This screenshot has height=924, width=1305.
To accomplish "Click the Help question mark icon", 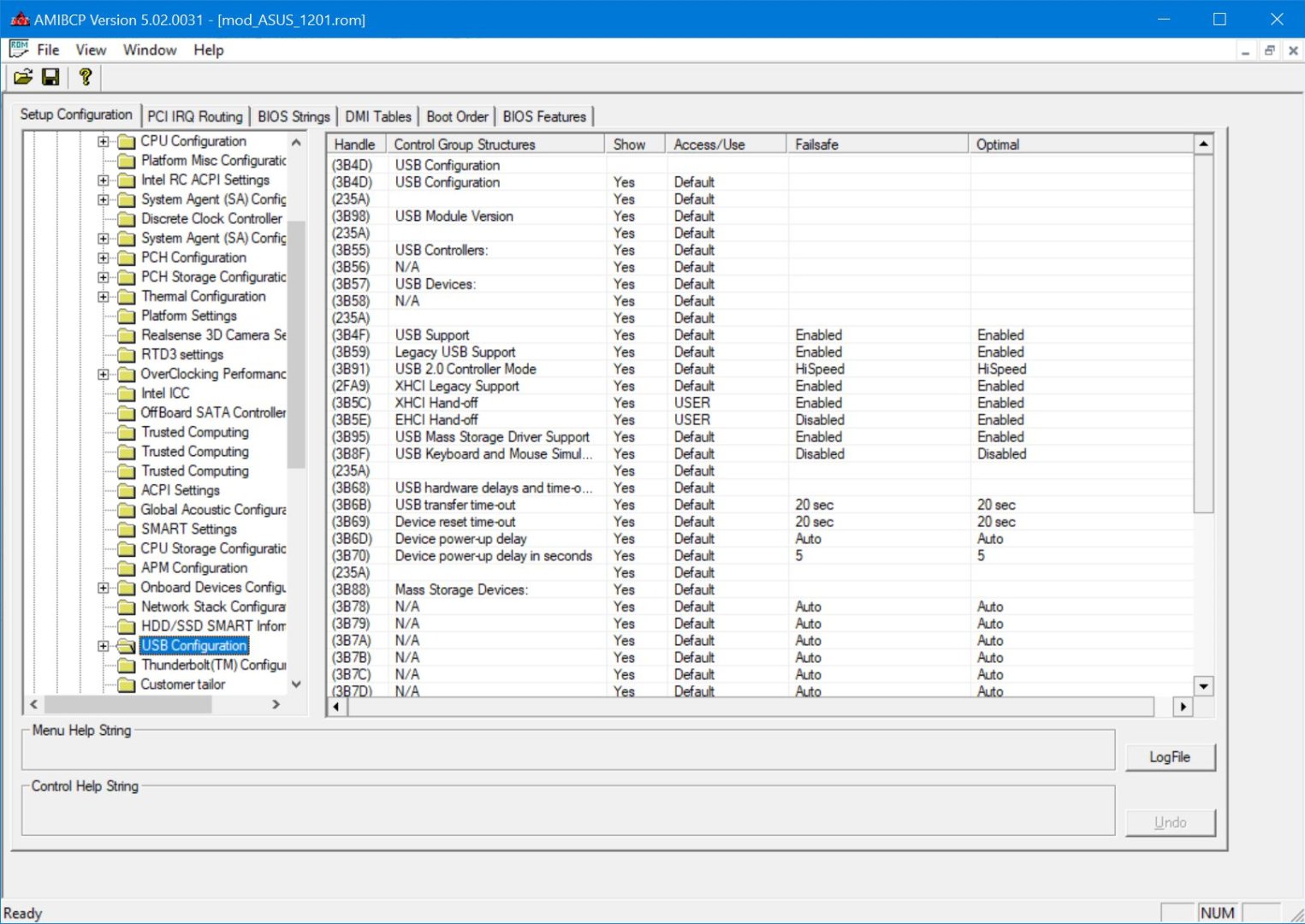I will (x=85, y=78).
